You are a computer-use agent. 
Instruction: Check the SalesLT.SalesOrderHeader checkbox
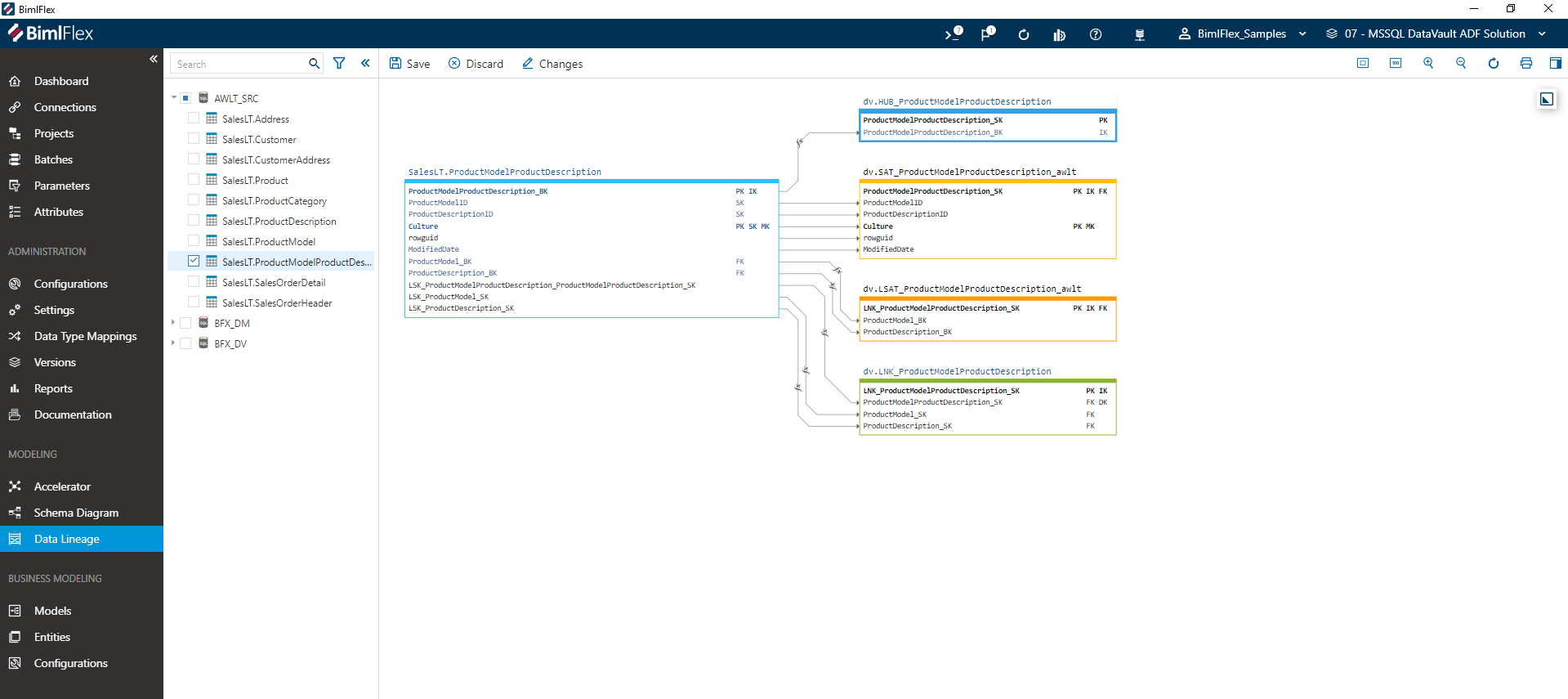[x=194, y=302]
